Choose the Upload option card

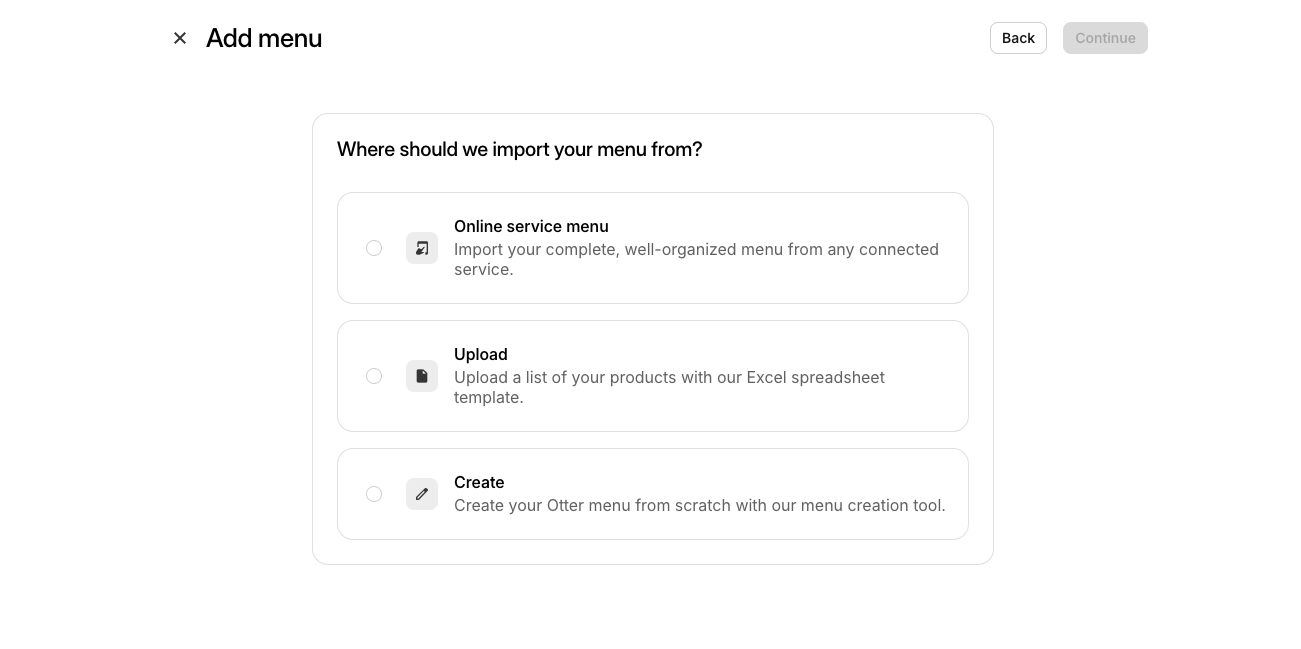653,376
